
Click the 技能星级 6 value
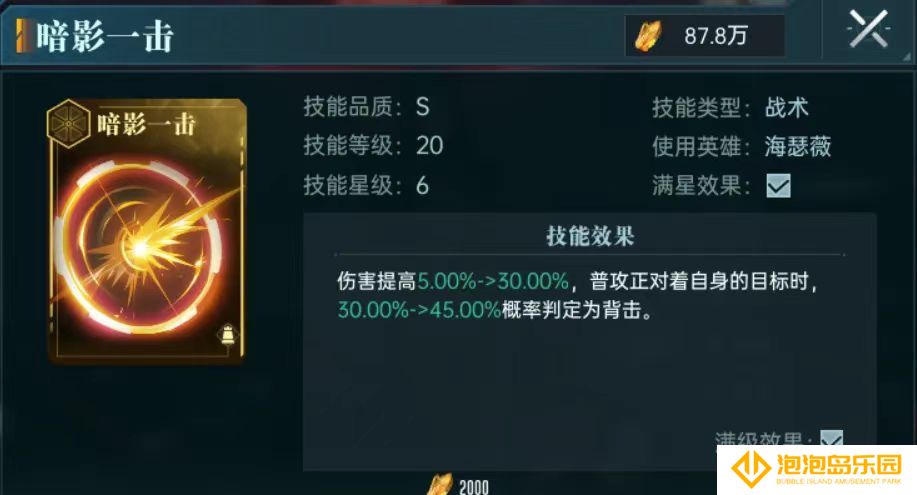click(422, 185)
